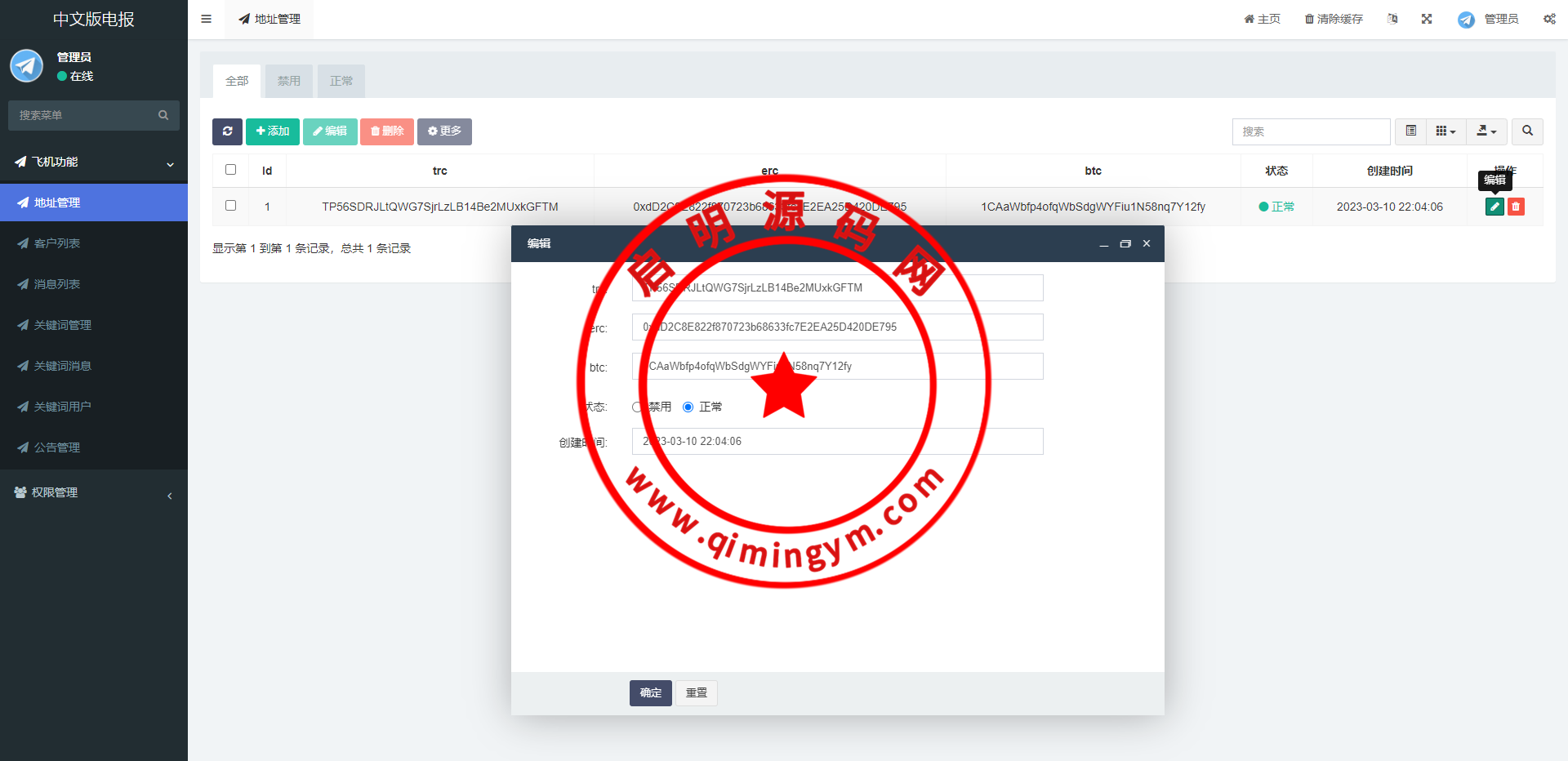Switch to the 禁用 tab

tap(288, 81)
